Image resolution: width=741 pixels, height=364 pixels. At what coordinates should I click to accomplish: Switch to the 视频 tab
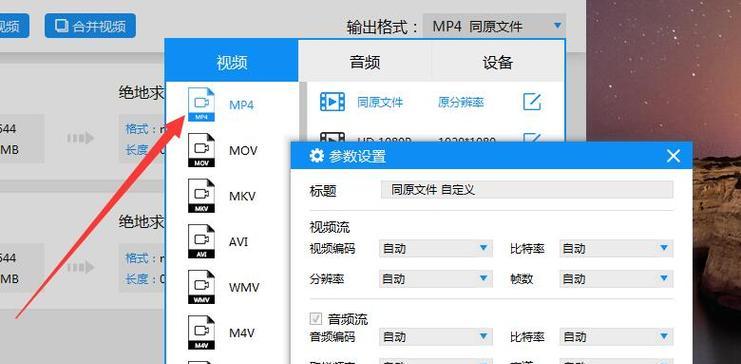point(232,61)
